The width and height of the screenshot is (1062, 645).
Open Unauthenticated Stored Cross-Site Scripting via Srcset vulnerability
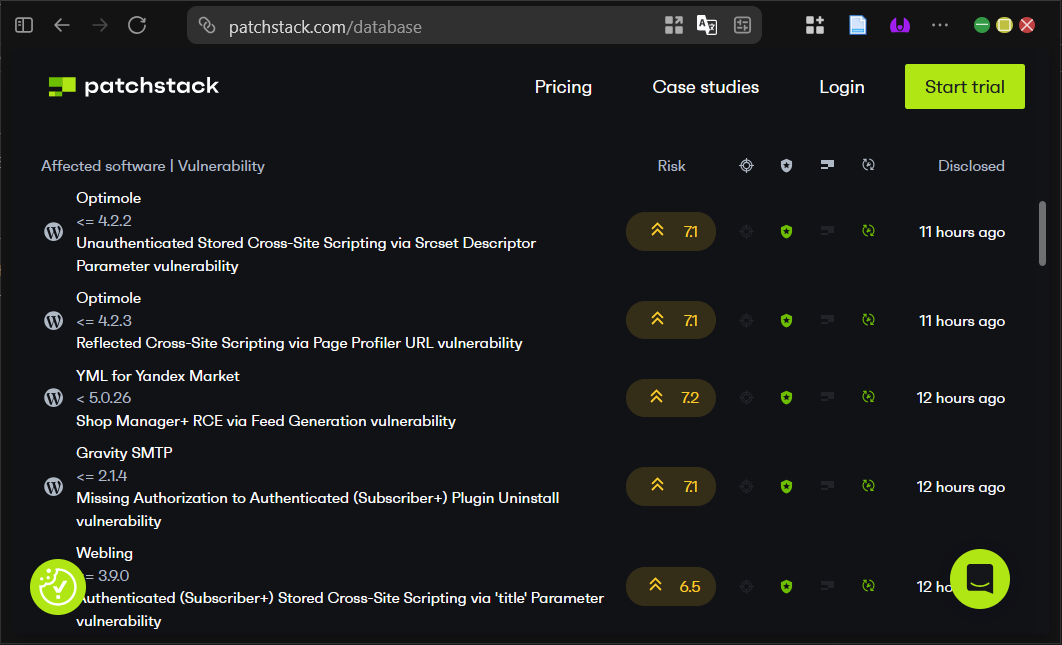[306, 254]
